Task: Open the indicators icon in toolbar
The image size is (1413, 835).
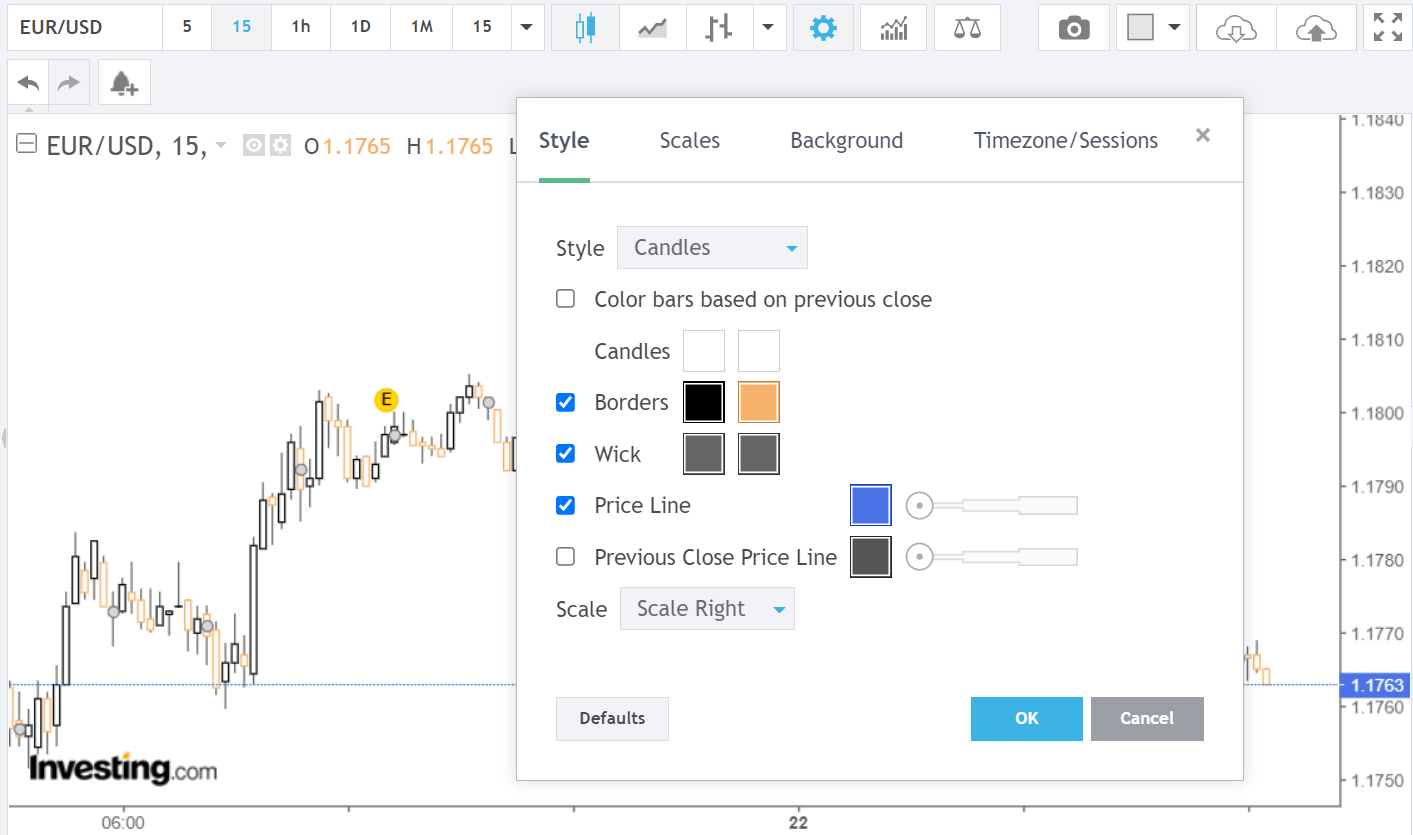Action: pos(893,28)
